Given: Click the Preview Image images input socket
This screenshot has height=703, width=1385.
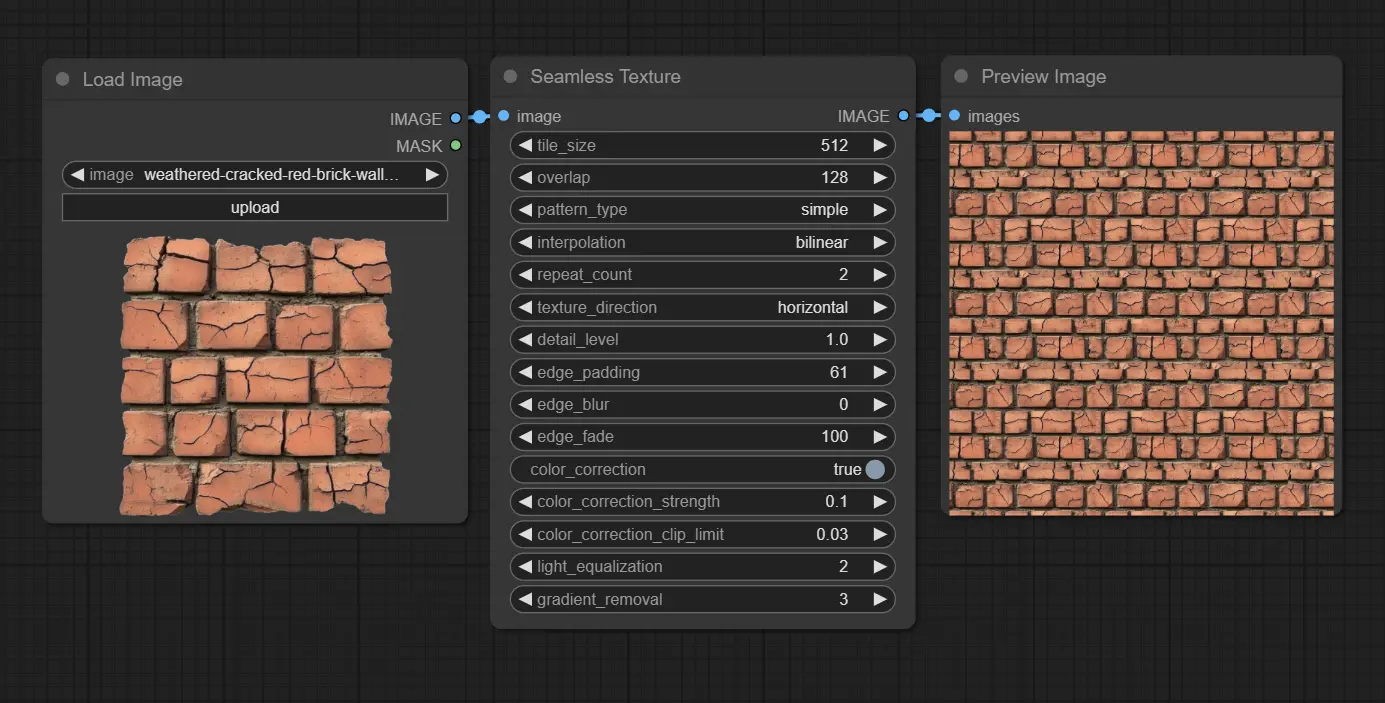Looking at the screenshot, I should [954, 116].
